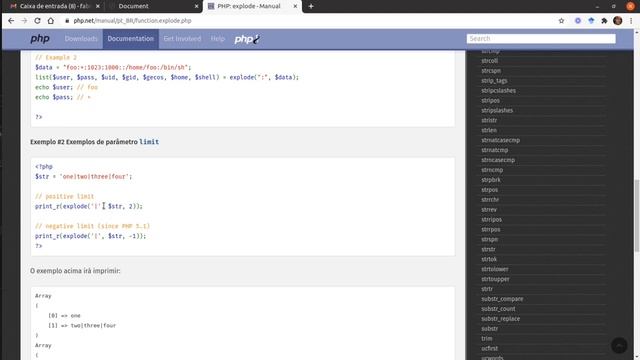Open the strcoll function link

coord(489,61)
